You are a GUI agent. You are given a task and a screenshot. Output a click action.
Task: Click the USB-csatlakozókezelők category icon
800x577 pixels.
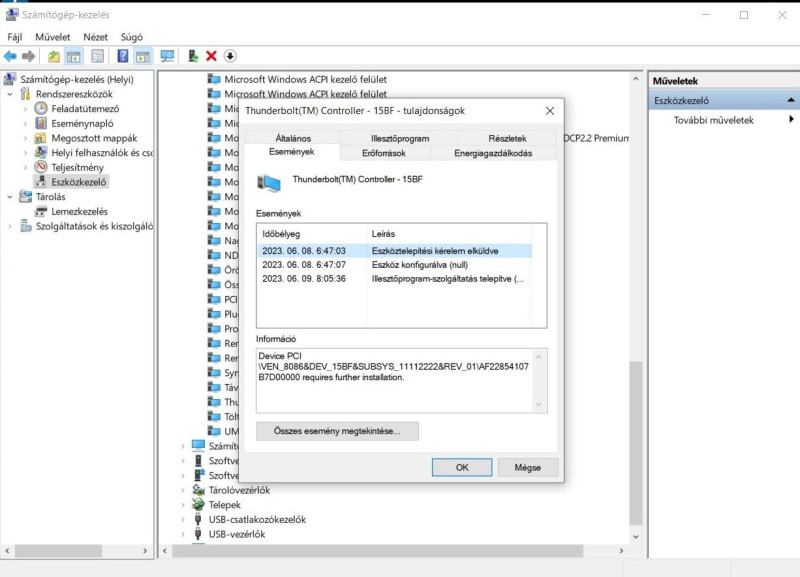198,519
